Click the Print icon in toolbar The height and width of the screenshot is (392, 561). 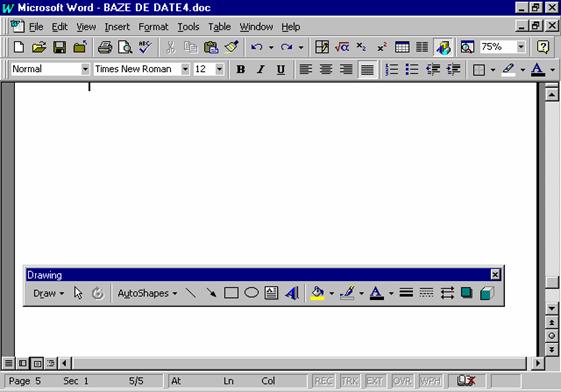click(105, 47)
